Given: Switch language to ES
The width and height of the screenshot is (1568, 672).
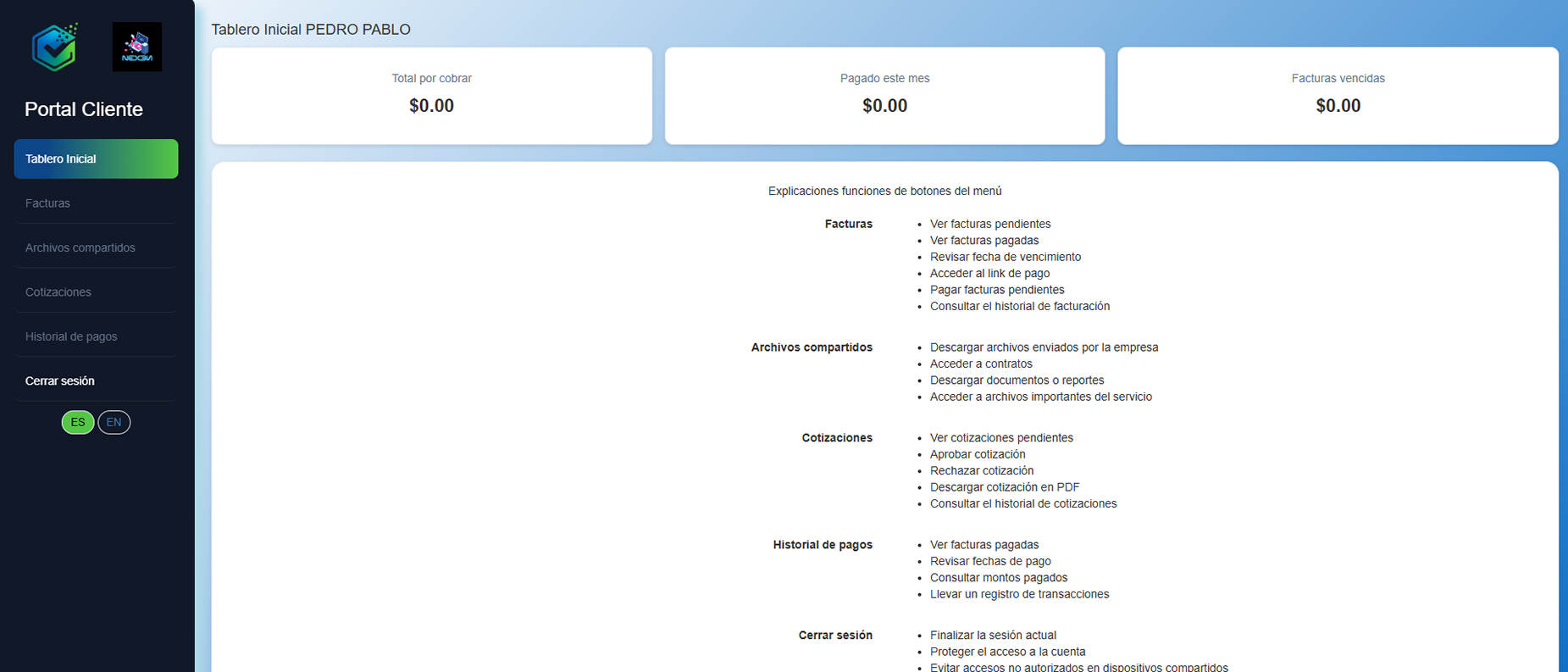Looking at the screenshot, I should coord(78,422).
